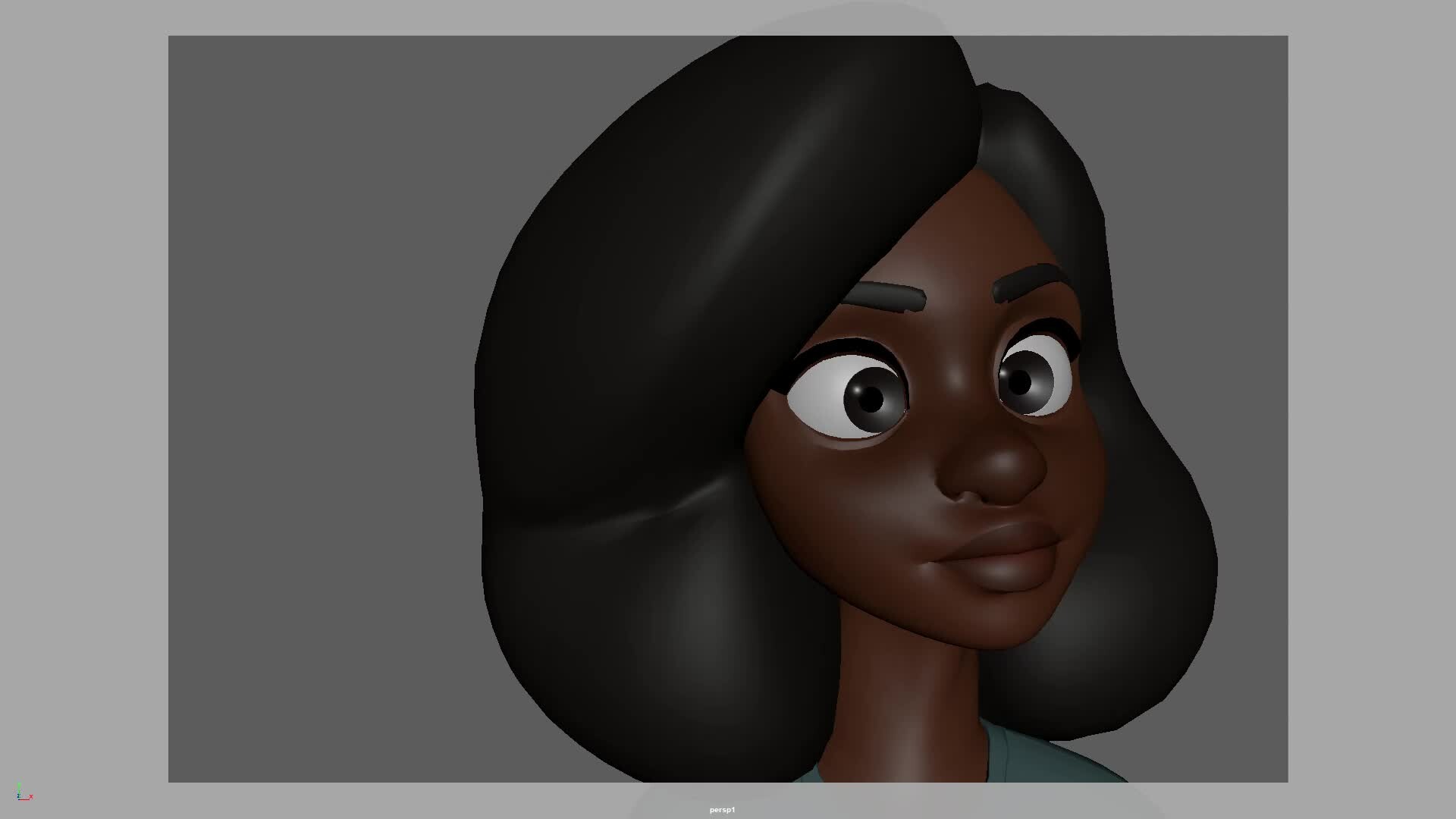Click the persp1 camera name label
1456x819 pixels.
[722, 810]
